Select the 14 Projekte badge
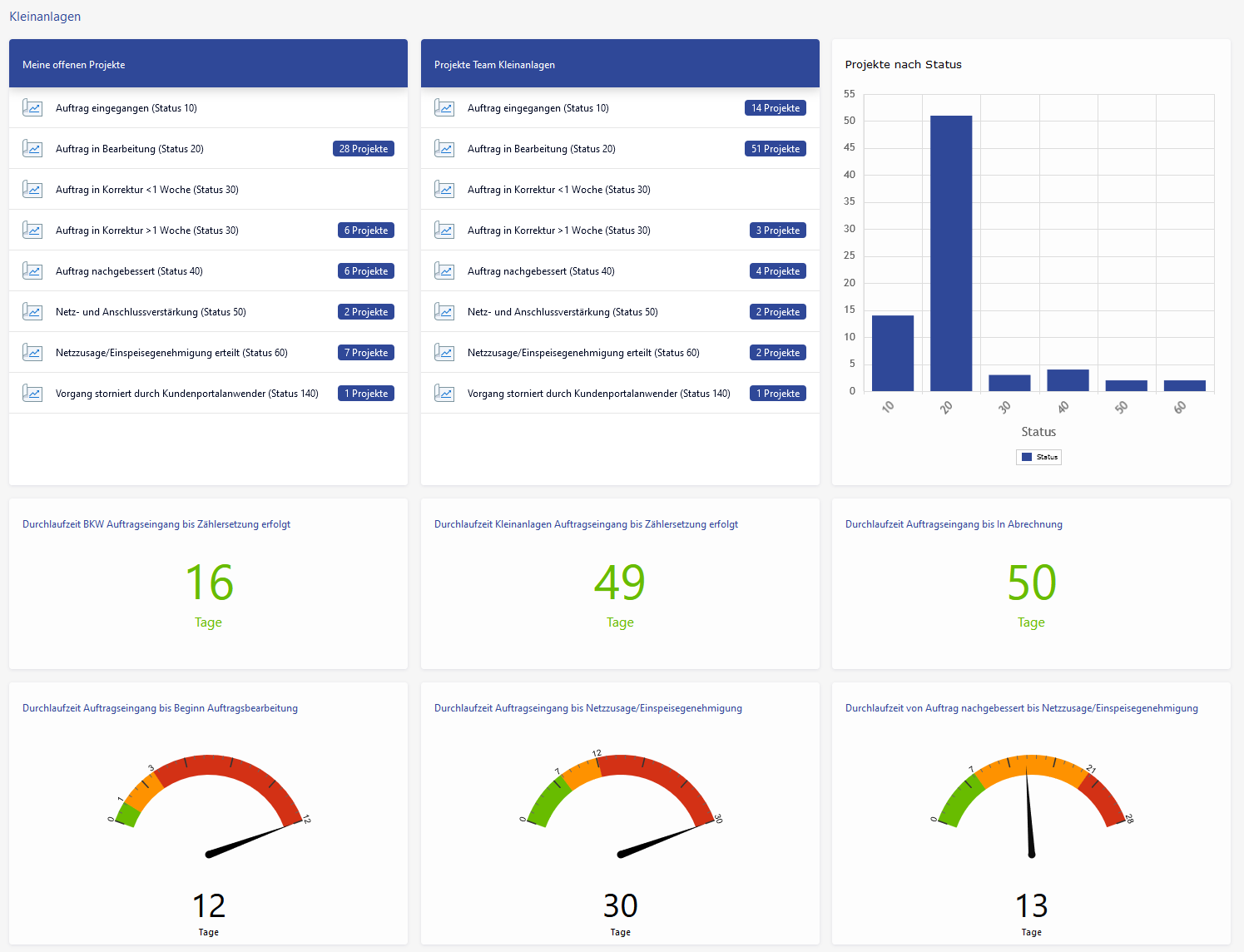Image resolution: width=1244 pixels, height=952 pixels. pyautogui.click(x=775, y=108)
